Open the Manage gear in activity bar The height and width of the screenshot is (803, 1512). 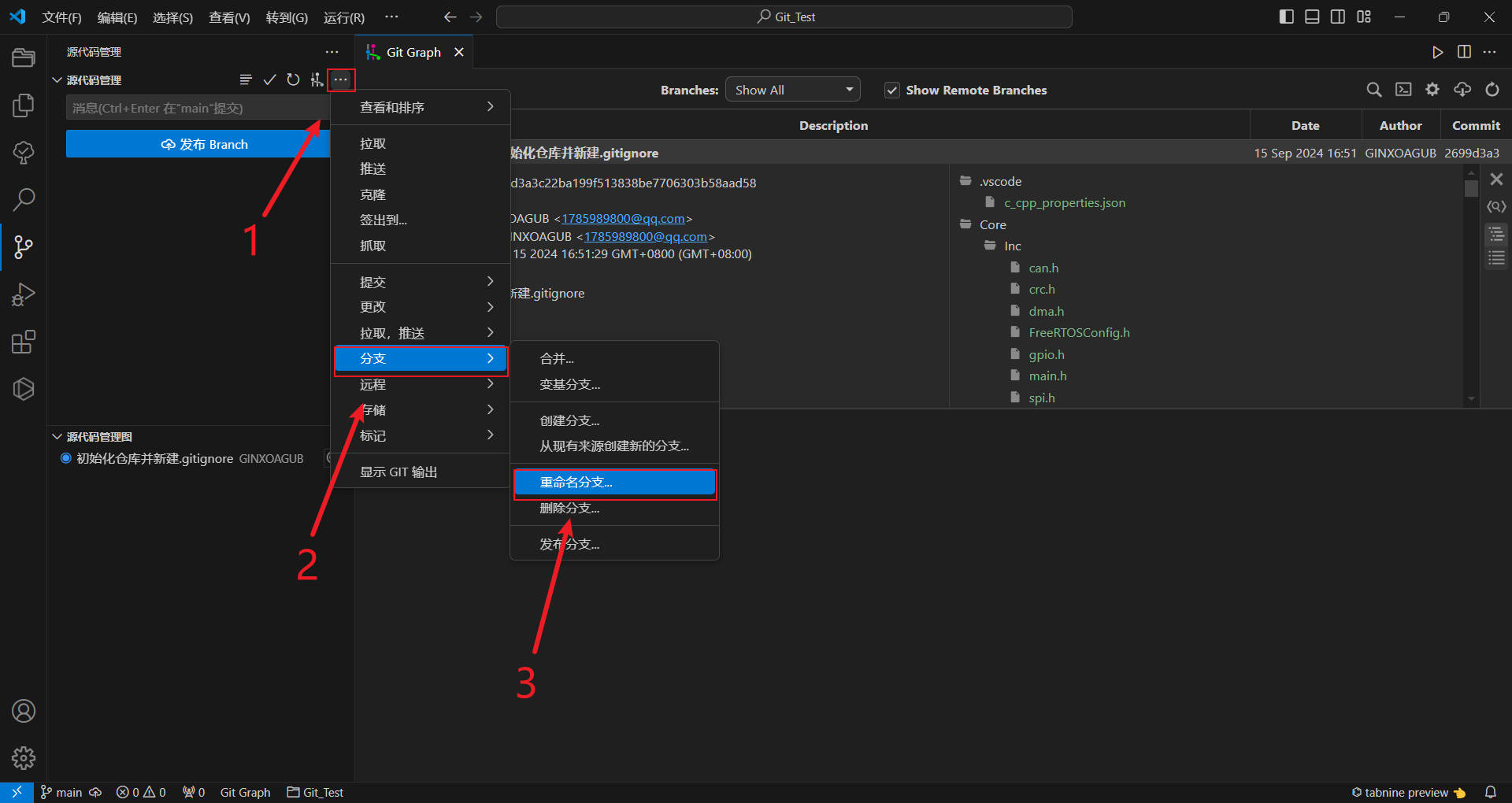pos(24,758)
